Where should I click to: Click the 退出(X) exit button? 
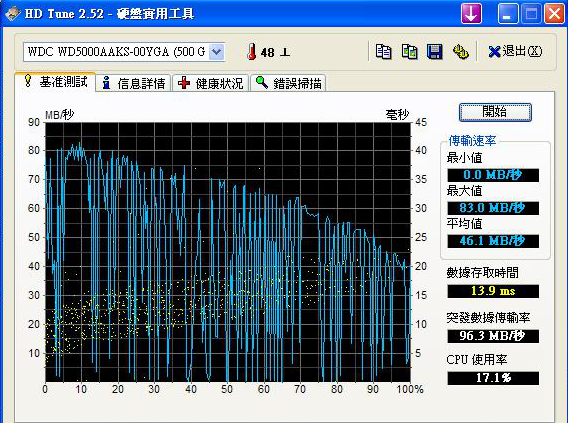pos(515,52)
